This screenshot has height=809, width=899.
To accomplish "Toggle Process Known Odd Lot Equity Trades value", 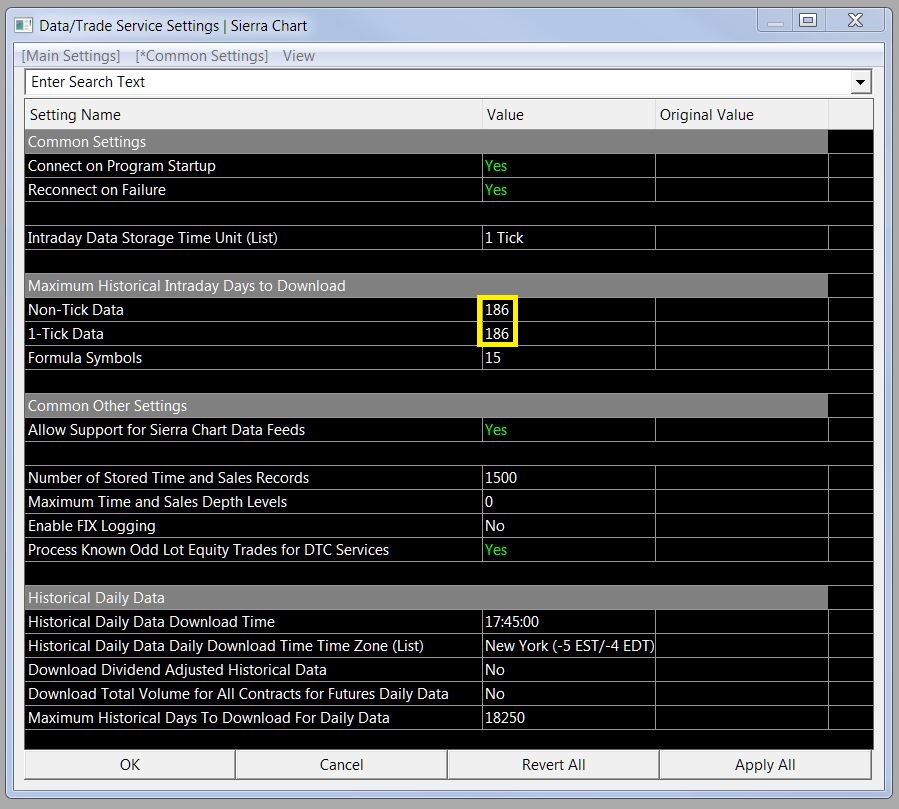I will (x=568, y=550).
